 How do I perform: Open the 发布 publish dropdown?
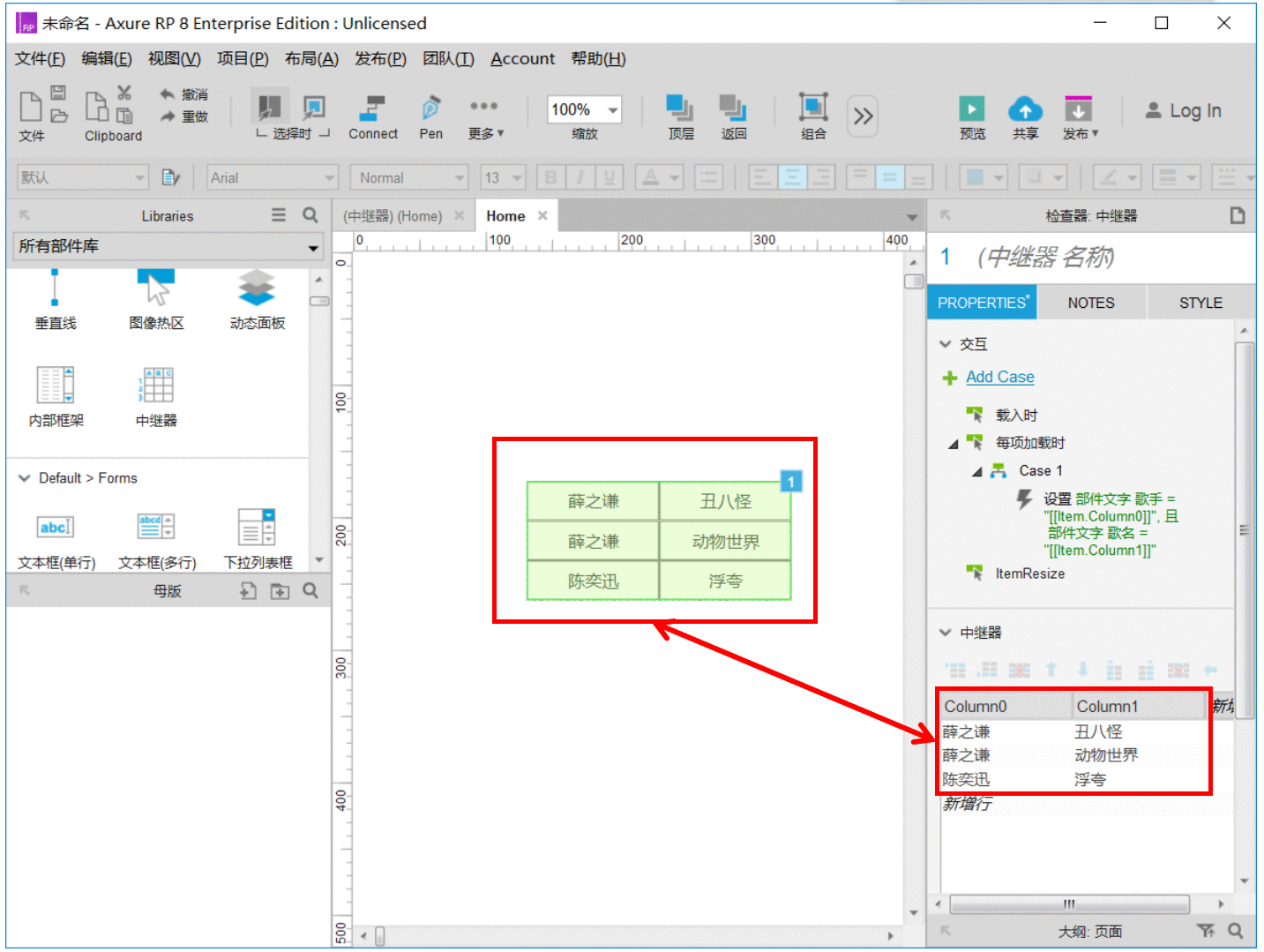pyautogui.click(x=1080, y=117)
